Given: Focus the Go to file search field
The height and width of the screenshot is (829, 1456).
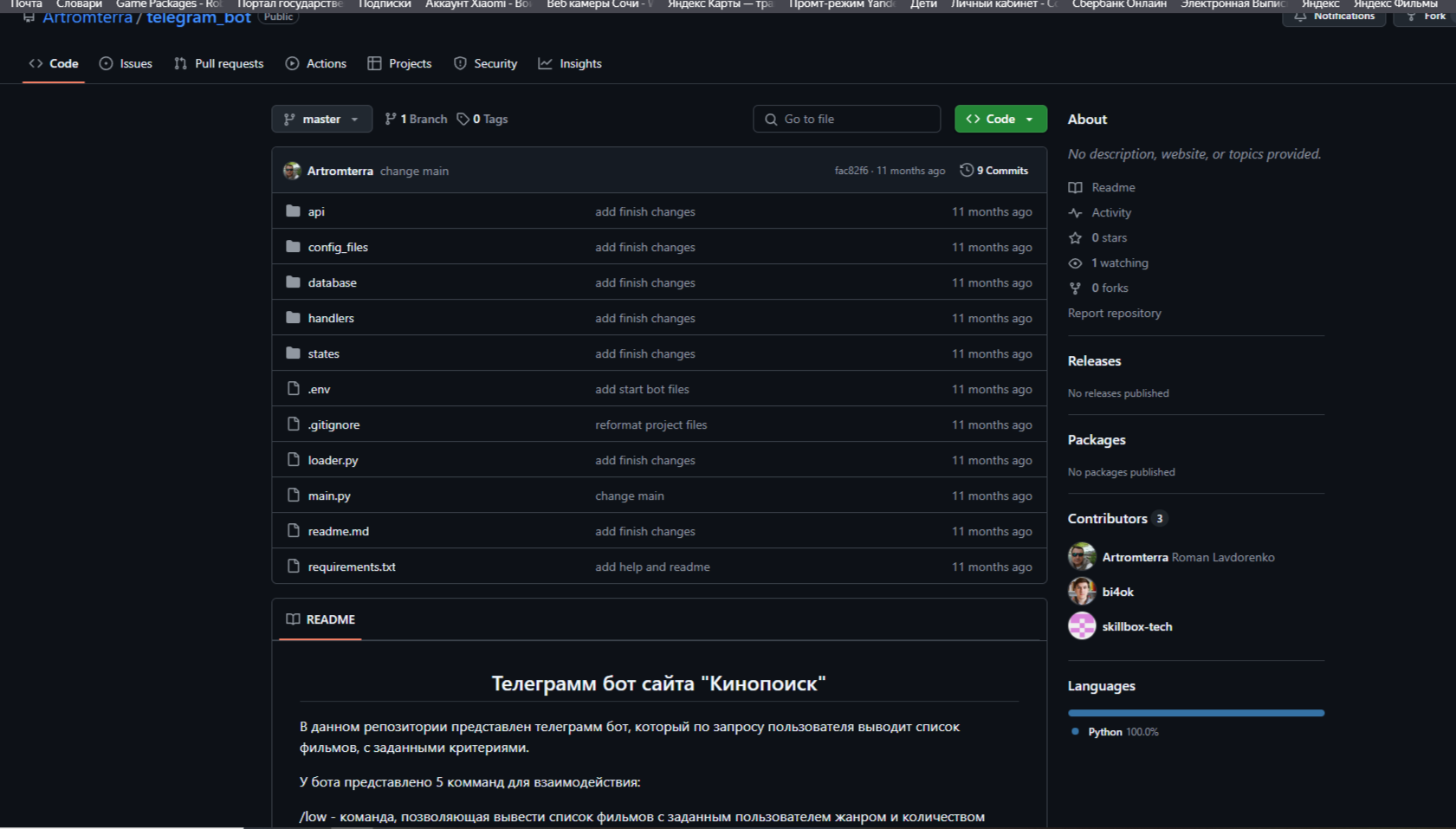Looking at the screenshot, I should pos(847,119).
